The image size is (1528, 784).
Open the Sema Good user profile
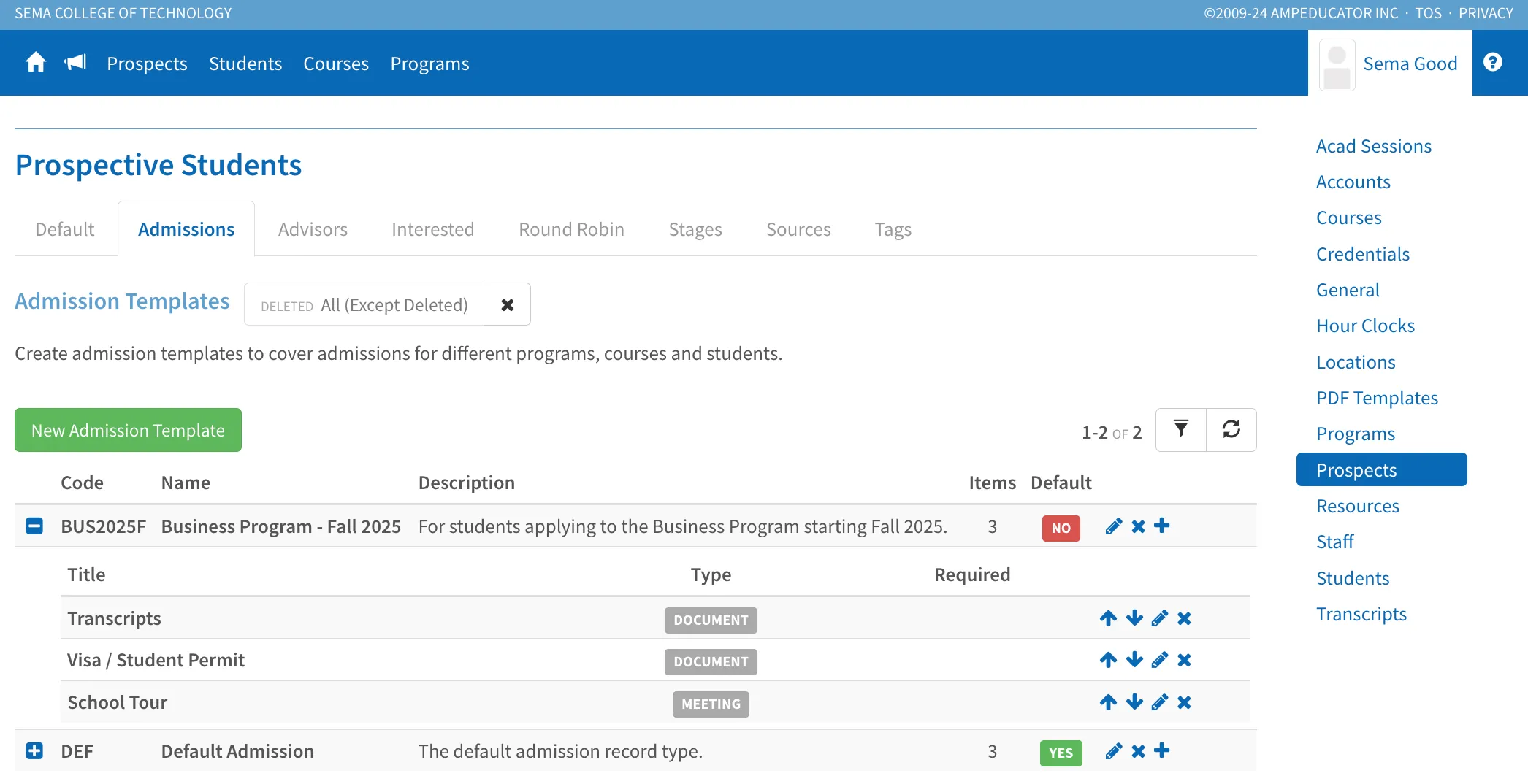pyautogui.click(x=1390, y=64)
